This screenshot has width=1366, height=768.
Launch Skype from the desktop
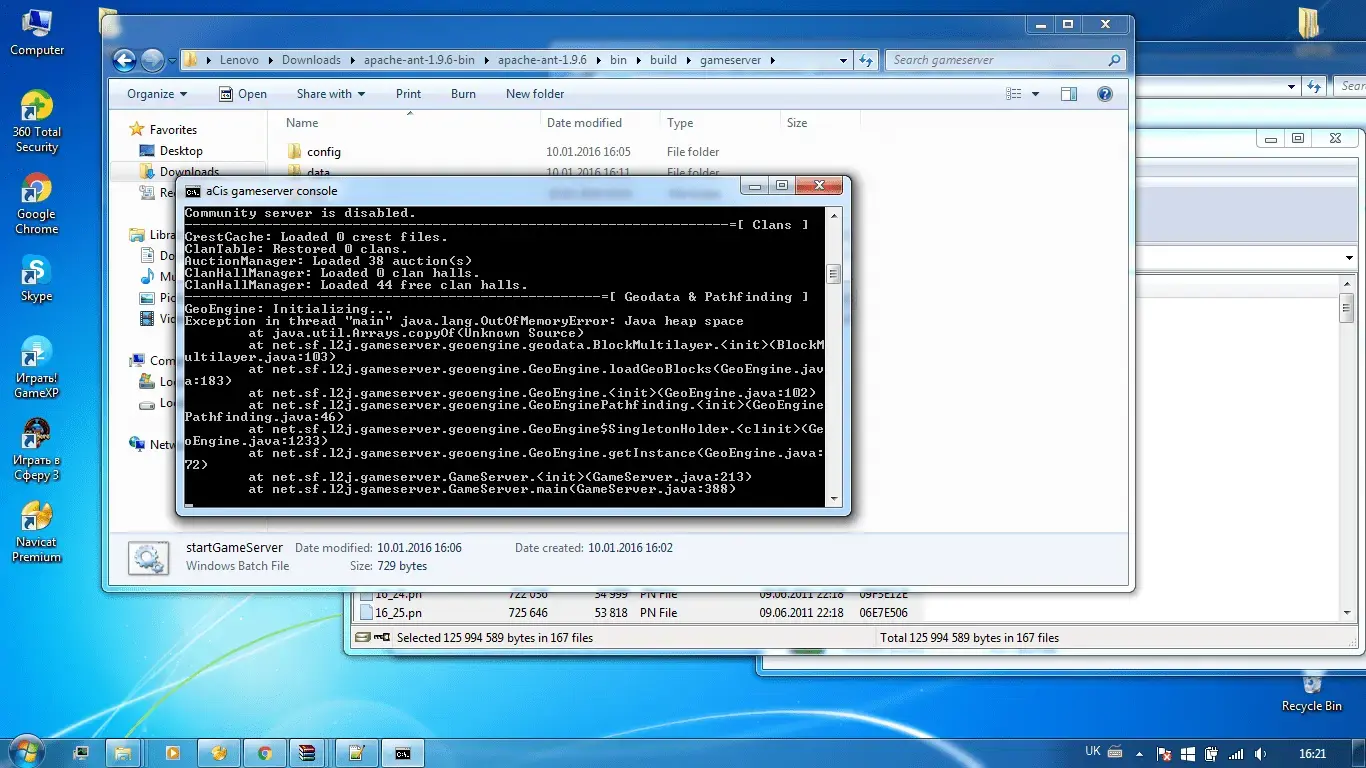tap(37, 278)
